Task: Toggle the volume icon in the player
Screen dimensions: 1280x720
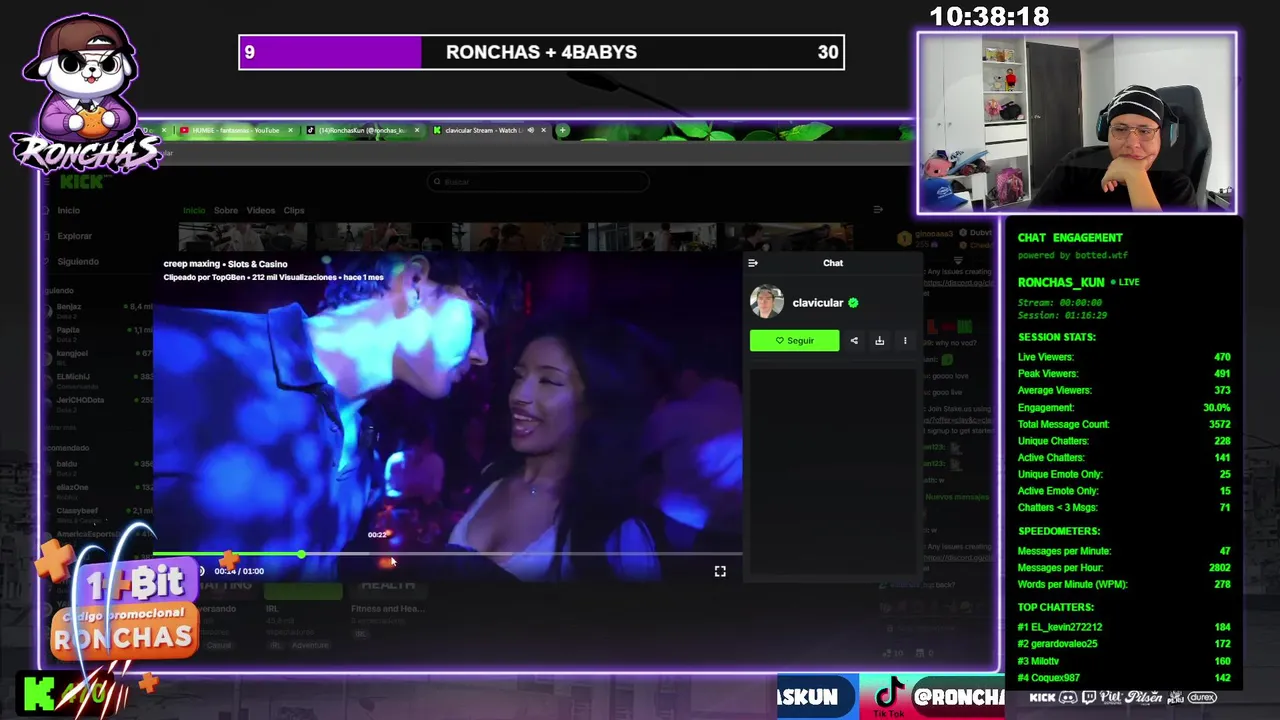Action: (x=200, y=571)
